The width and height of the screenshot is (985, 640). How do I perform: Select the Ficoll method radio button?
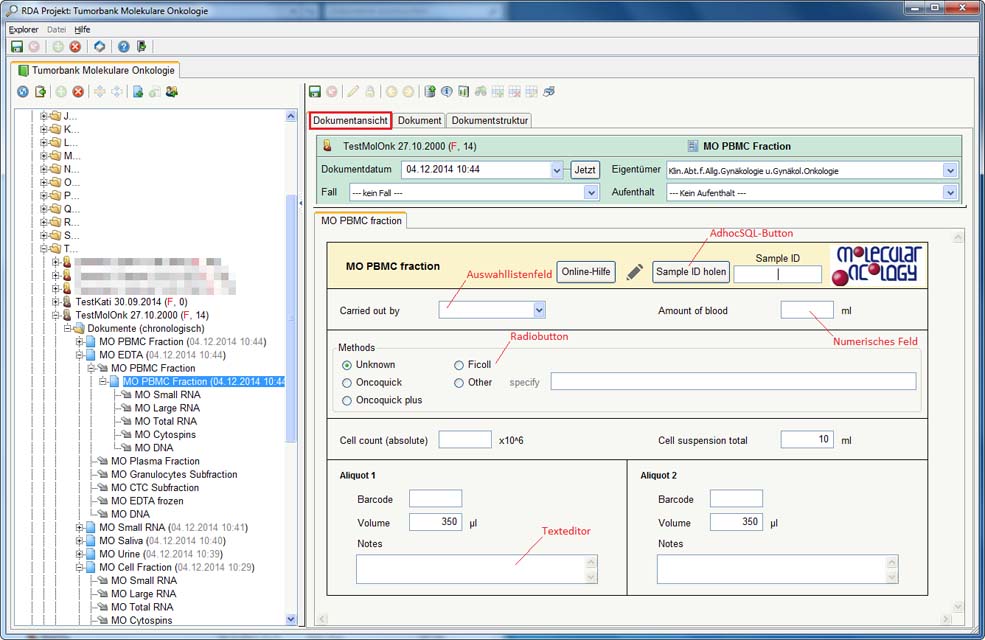point(459,365)
